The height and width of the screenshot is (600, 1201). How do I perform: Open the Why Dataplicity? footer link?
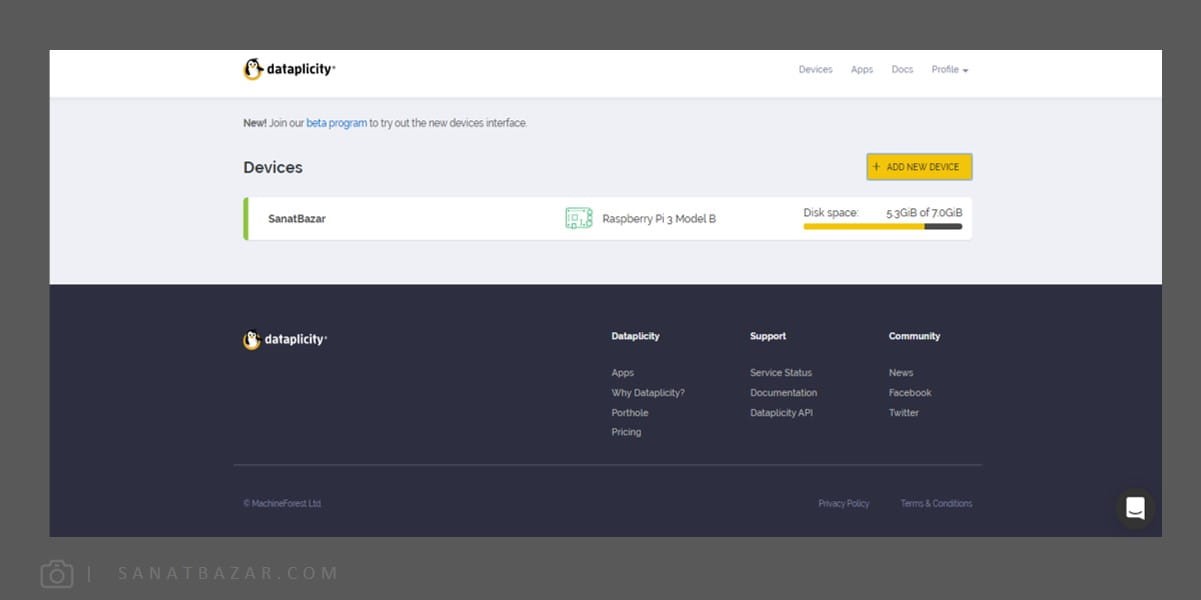coord(648,393)
